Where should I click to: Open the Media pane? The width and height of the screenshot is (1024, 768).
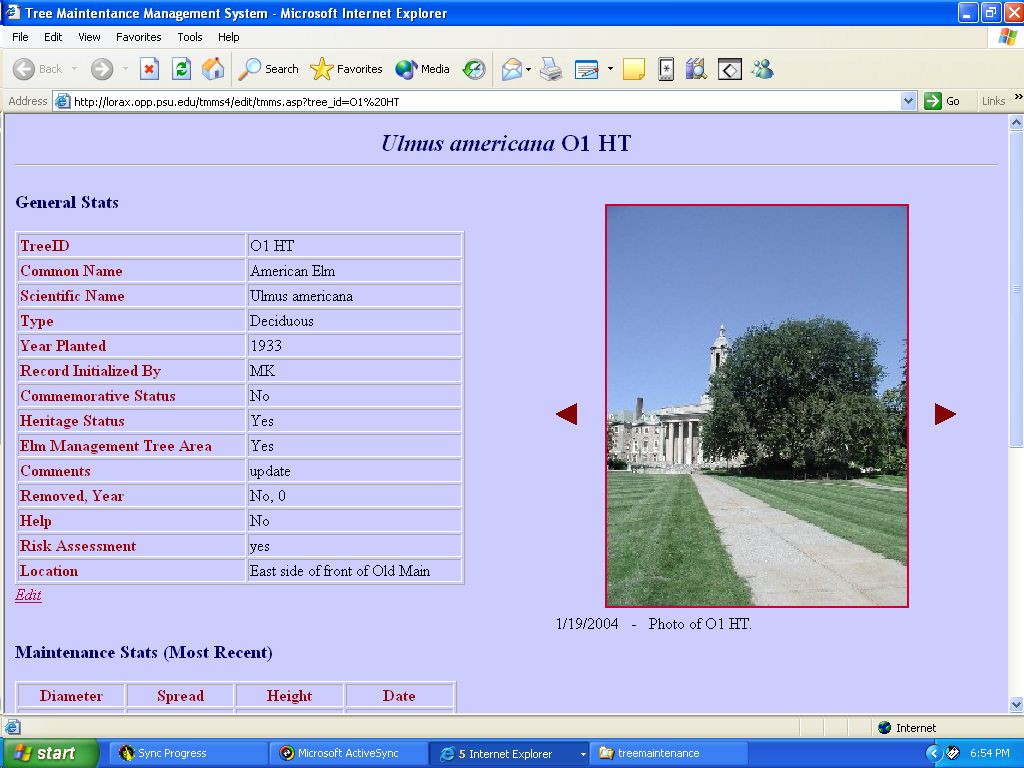[x=423, y=69]
